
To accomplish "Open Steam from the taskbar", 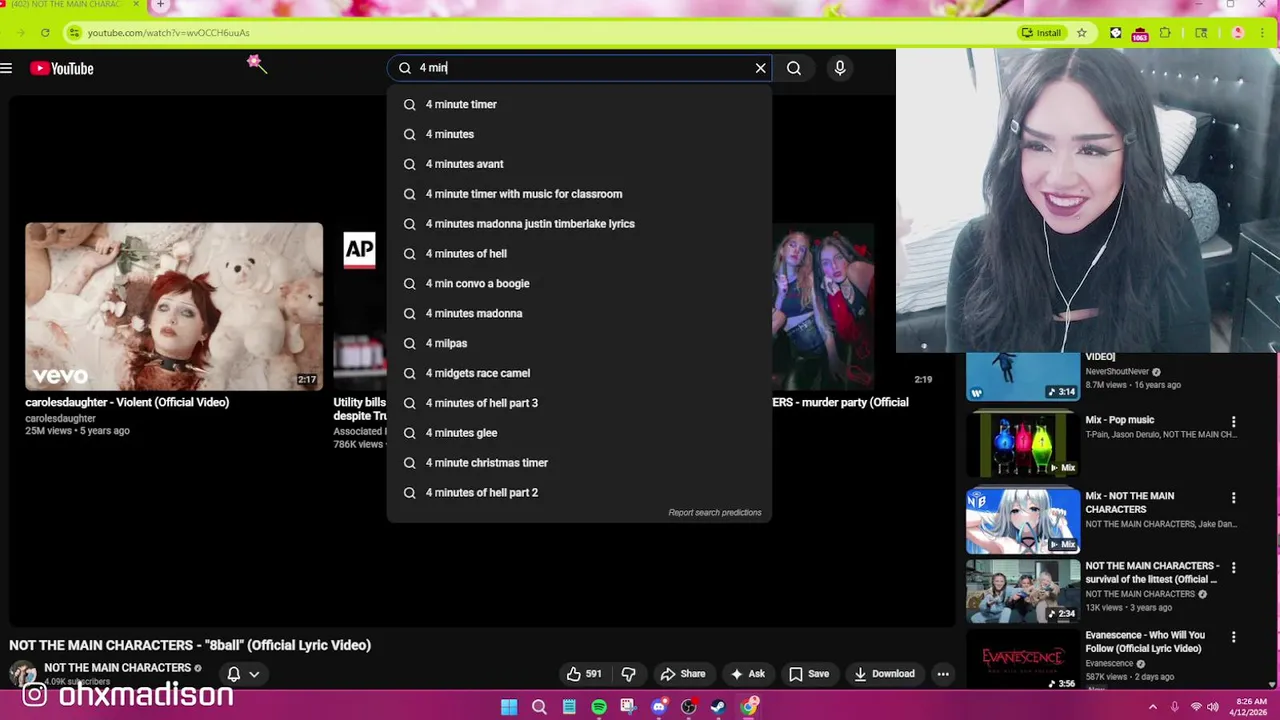I will [718, 707].
